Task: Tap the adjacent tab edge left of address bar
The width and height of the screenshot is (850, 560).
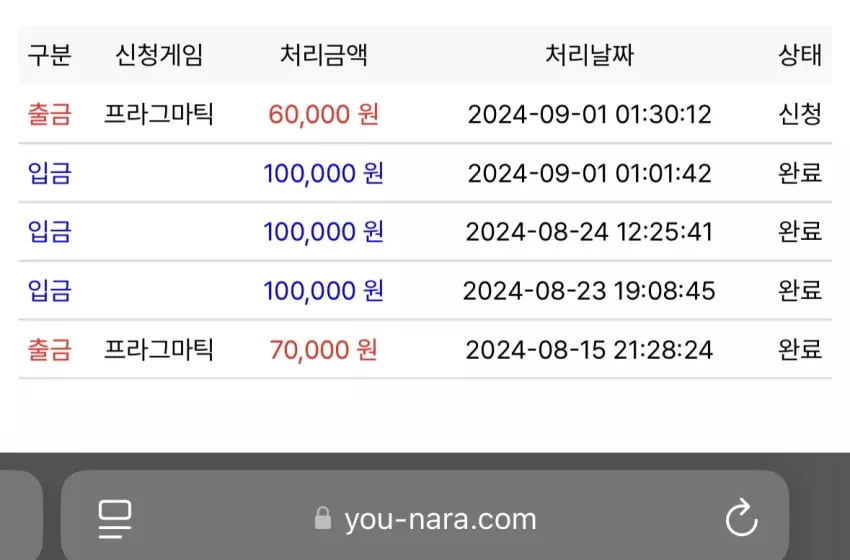Action: tap(21, 515)
